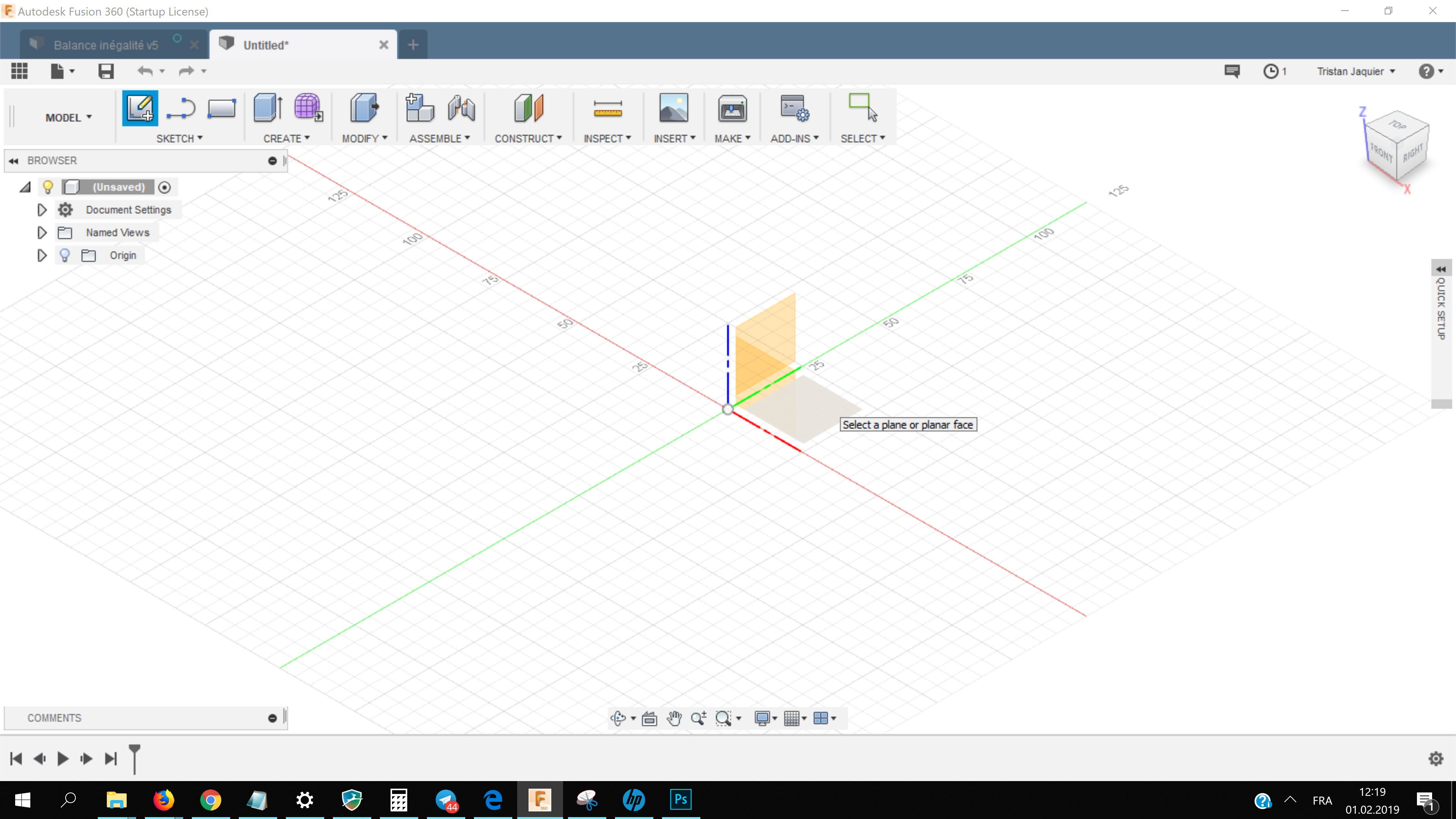Open the ADD-INS menu
This screenshot has height=819, width=1456.
click(x=794, y=138)
